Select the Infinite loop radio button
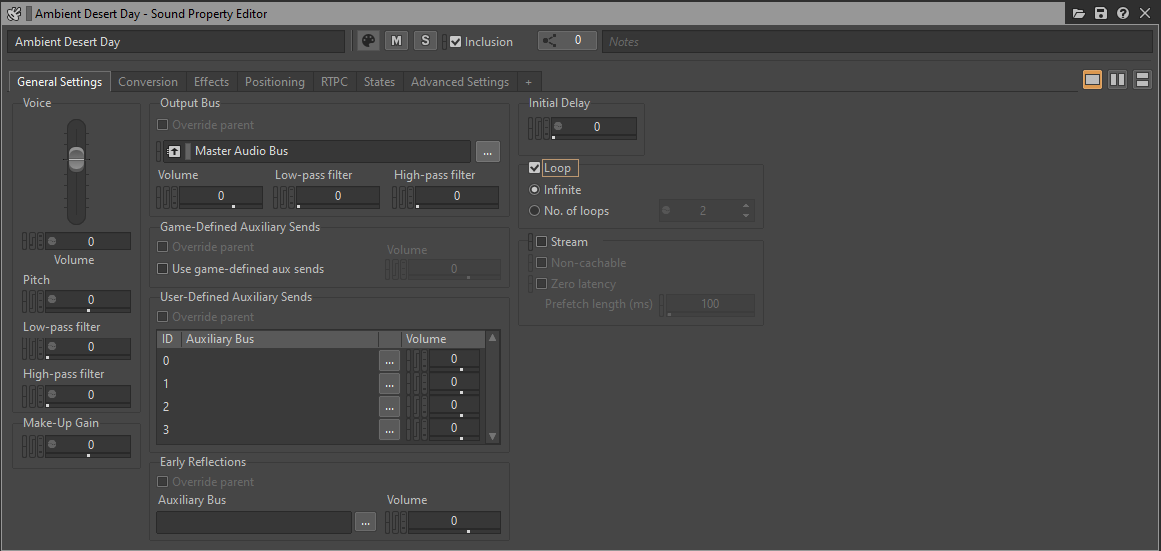1161x551 pixels. coord(535,190)
